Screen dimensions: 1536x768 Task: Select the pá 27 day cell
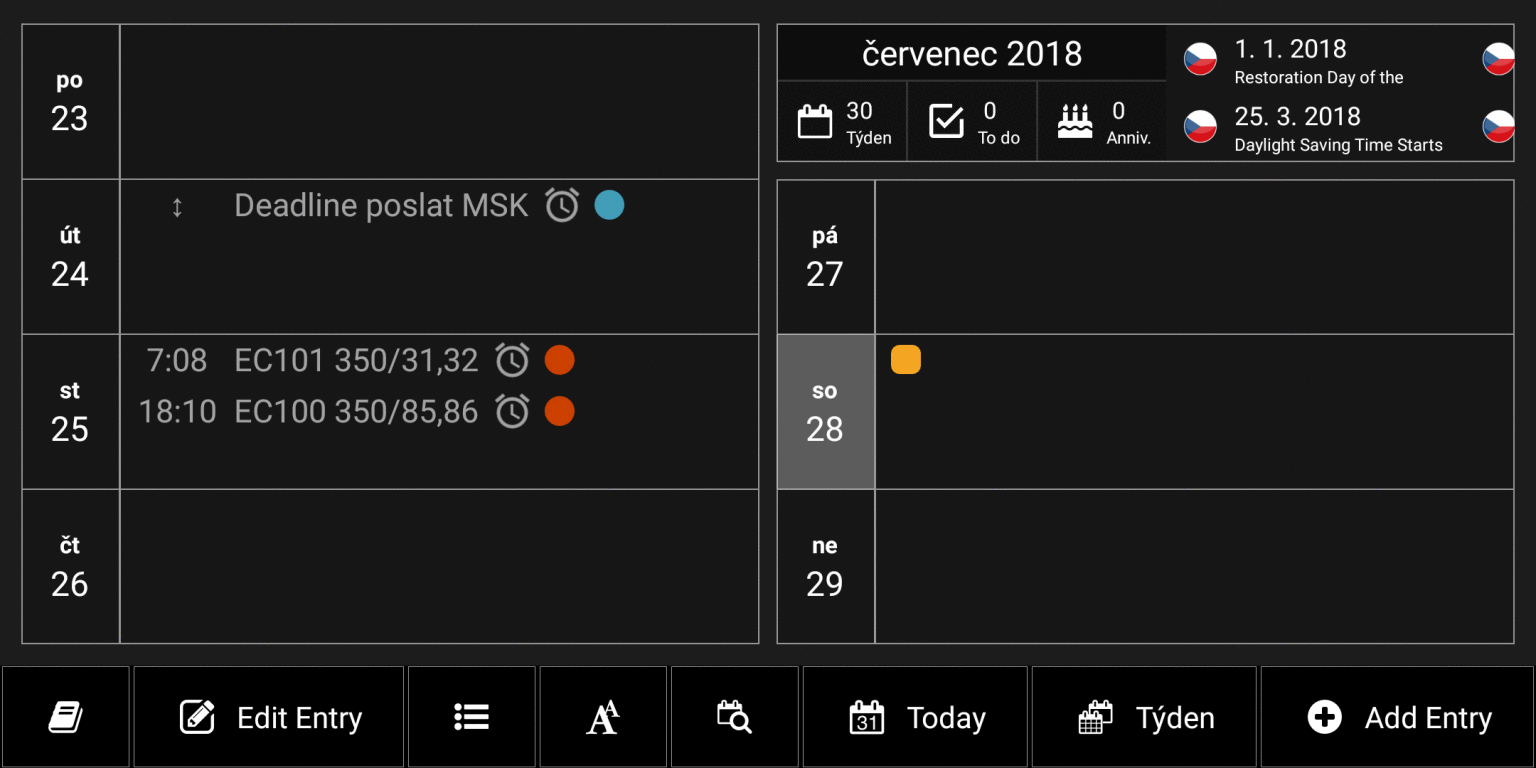tap(825, 257)
